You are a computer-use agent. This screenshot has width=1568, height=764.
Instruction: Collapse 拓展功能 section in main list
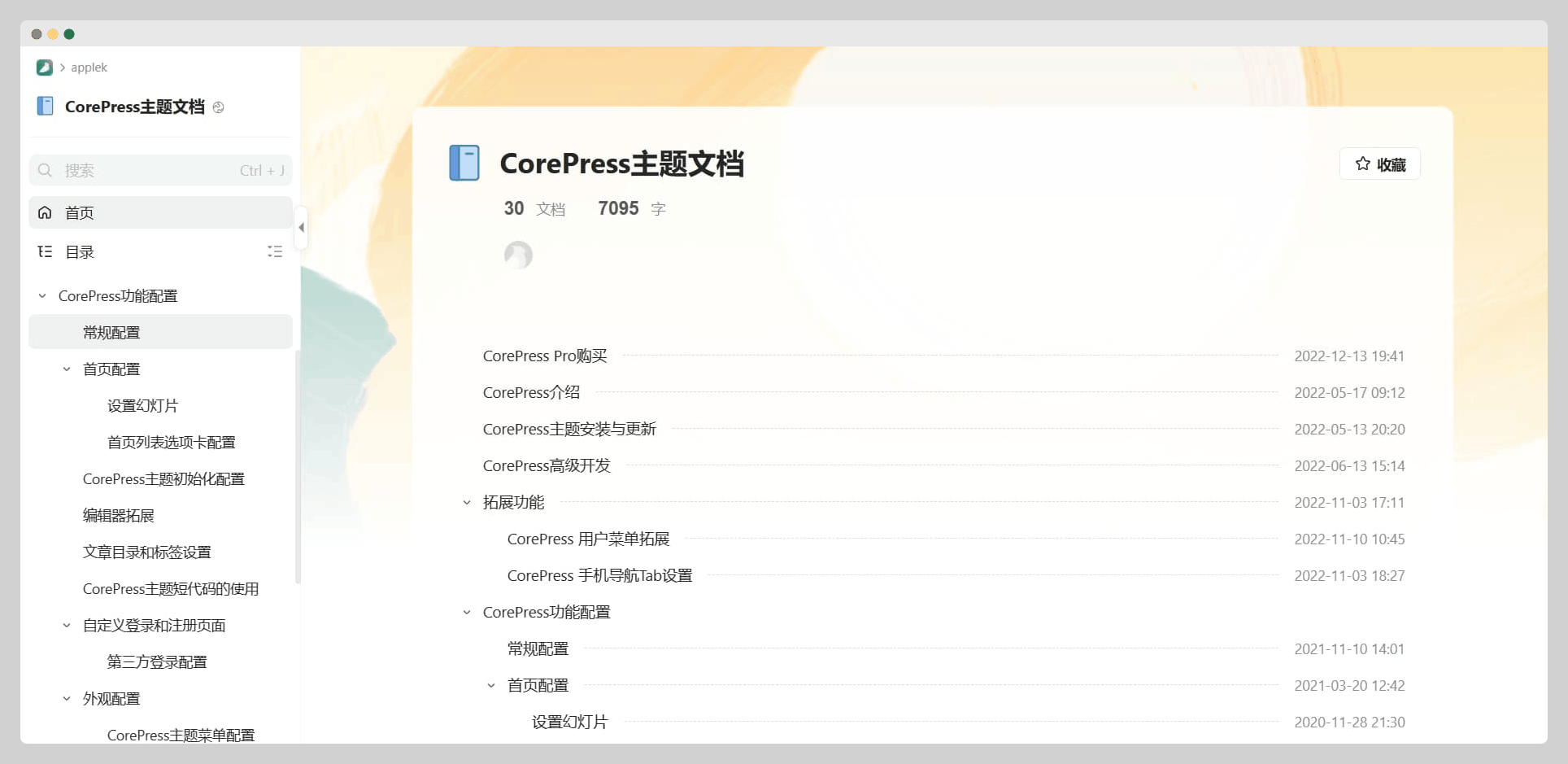tap(467, 503)
